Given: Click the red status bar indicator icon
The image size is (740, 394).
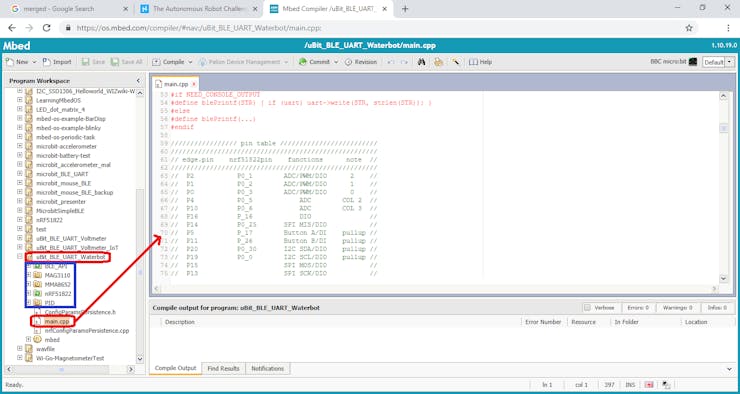Looking at the screenshot, I should [x=649, y=385].
